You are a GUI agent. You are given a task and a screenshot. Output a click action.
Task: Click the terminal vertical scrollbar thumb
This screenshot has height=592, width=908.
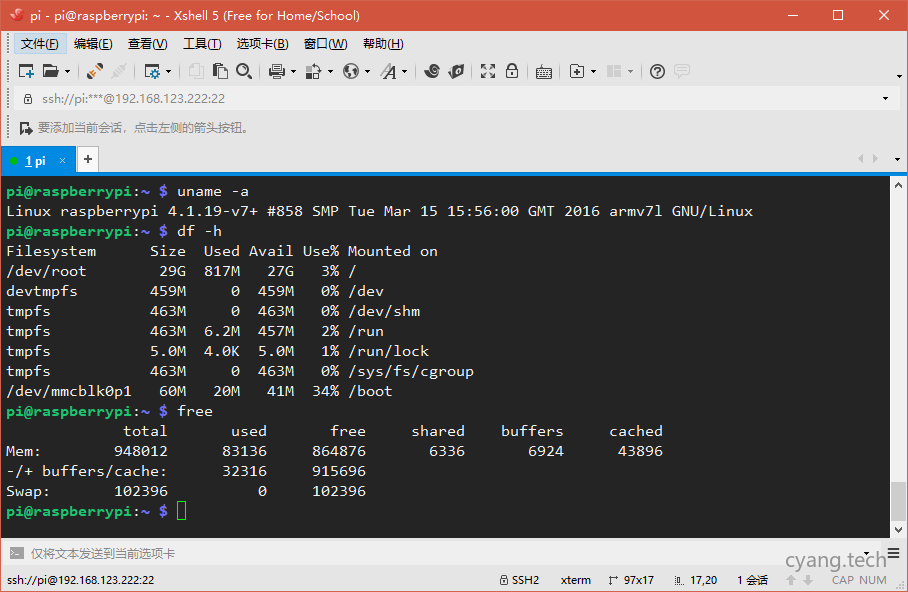898,500
